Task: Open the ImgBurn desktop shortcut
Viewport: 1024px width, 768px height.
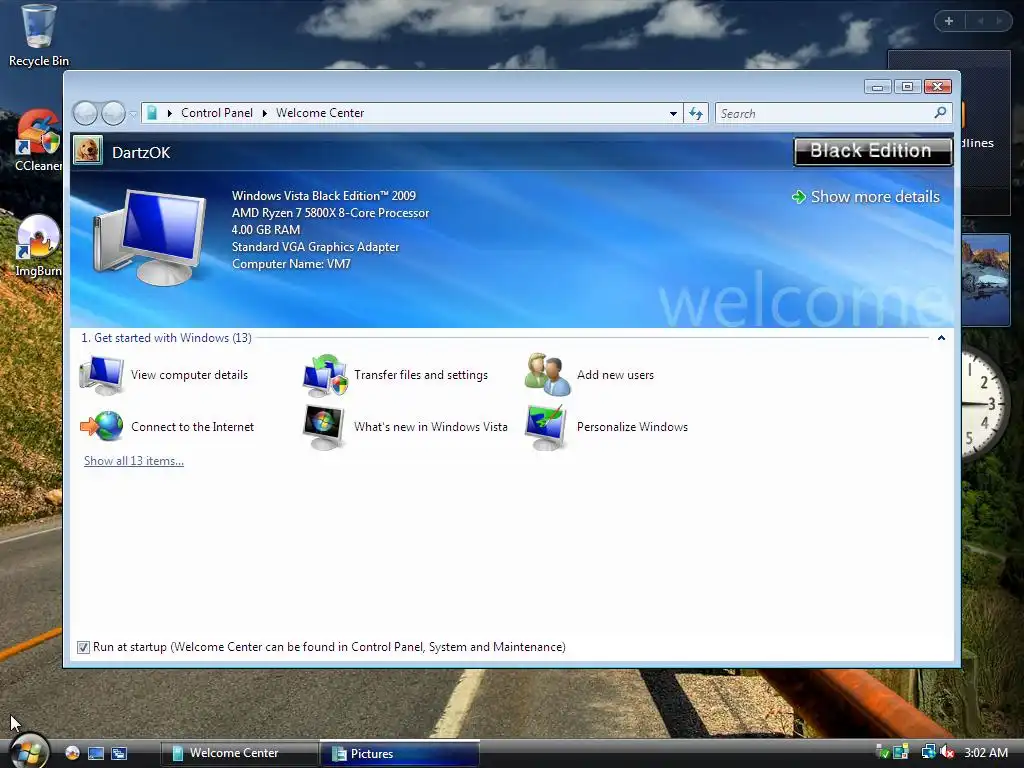Action: click(38, 245)
